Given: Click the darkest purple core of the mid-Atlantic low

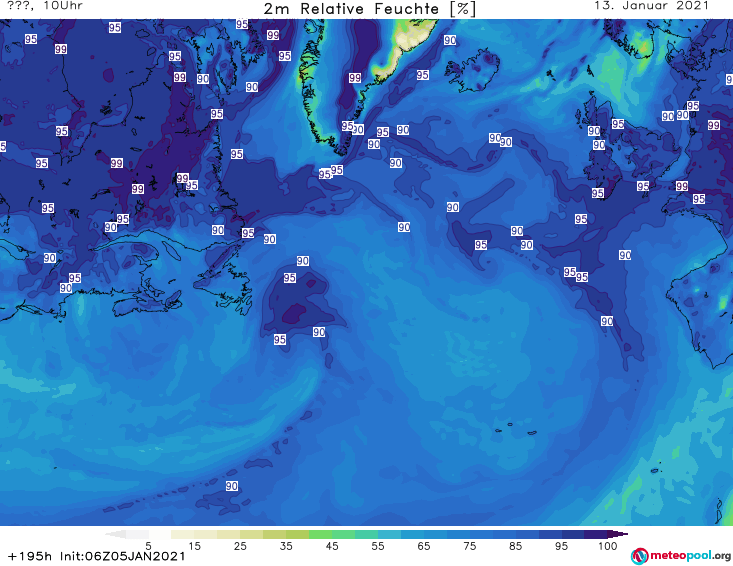Looking at the screenshot, I should tap(295, 313).
